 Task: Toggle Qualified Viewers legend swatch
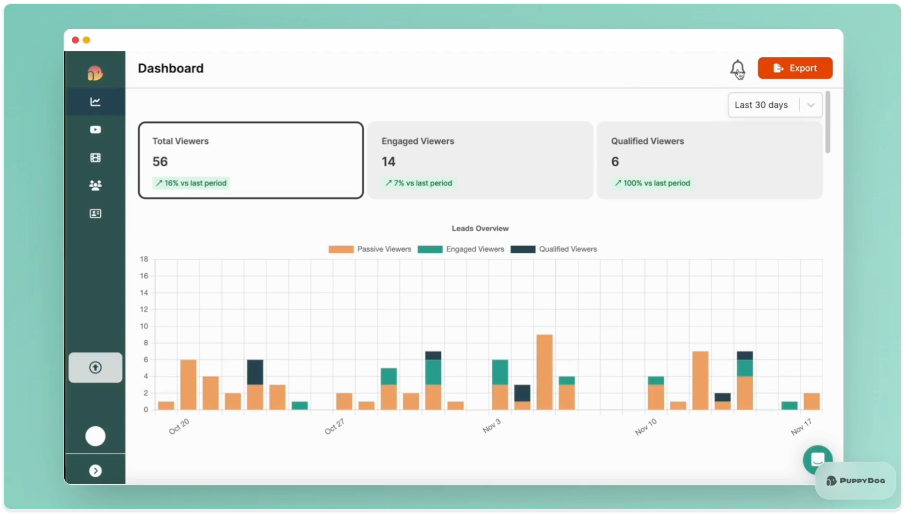pyautogui.click(x=523, y=249)
